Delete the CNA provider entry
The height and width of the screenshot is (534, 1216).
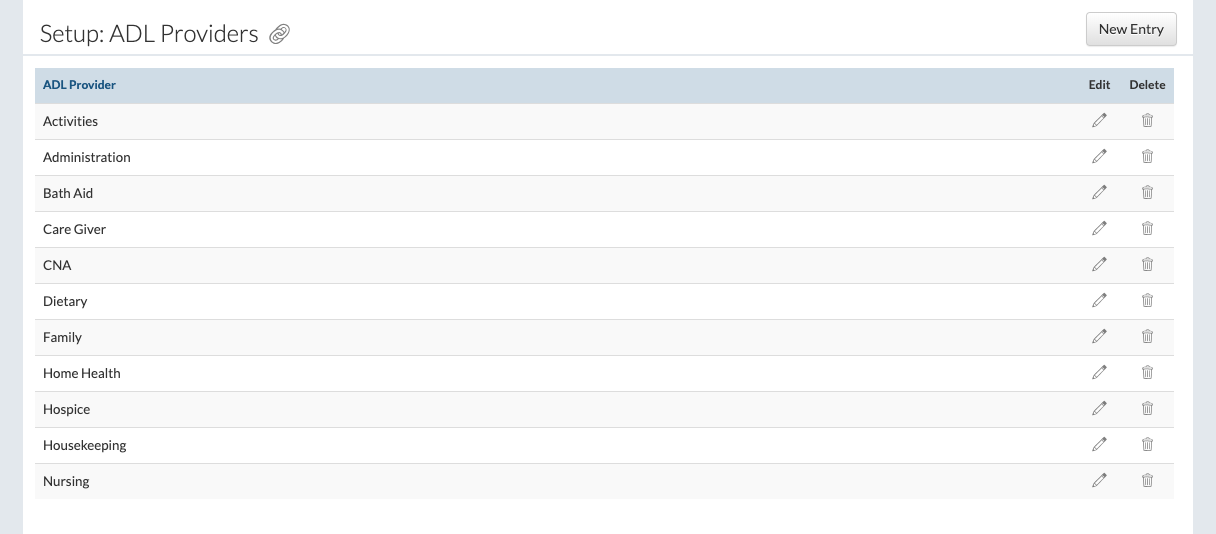(x=1147, y=265)
